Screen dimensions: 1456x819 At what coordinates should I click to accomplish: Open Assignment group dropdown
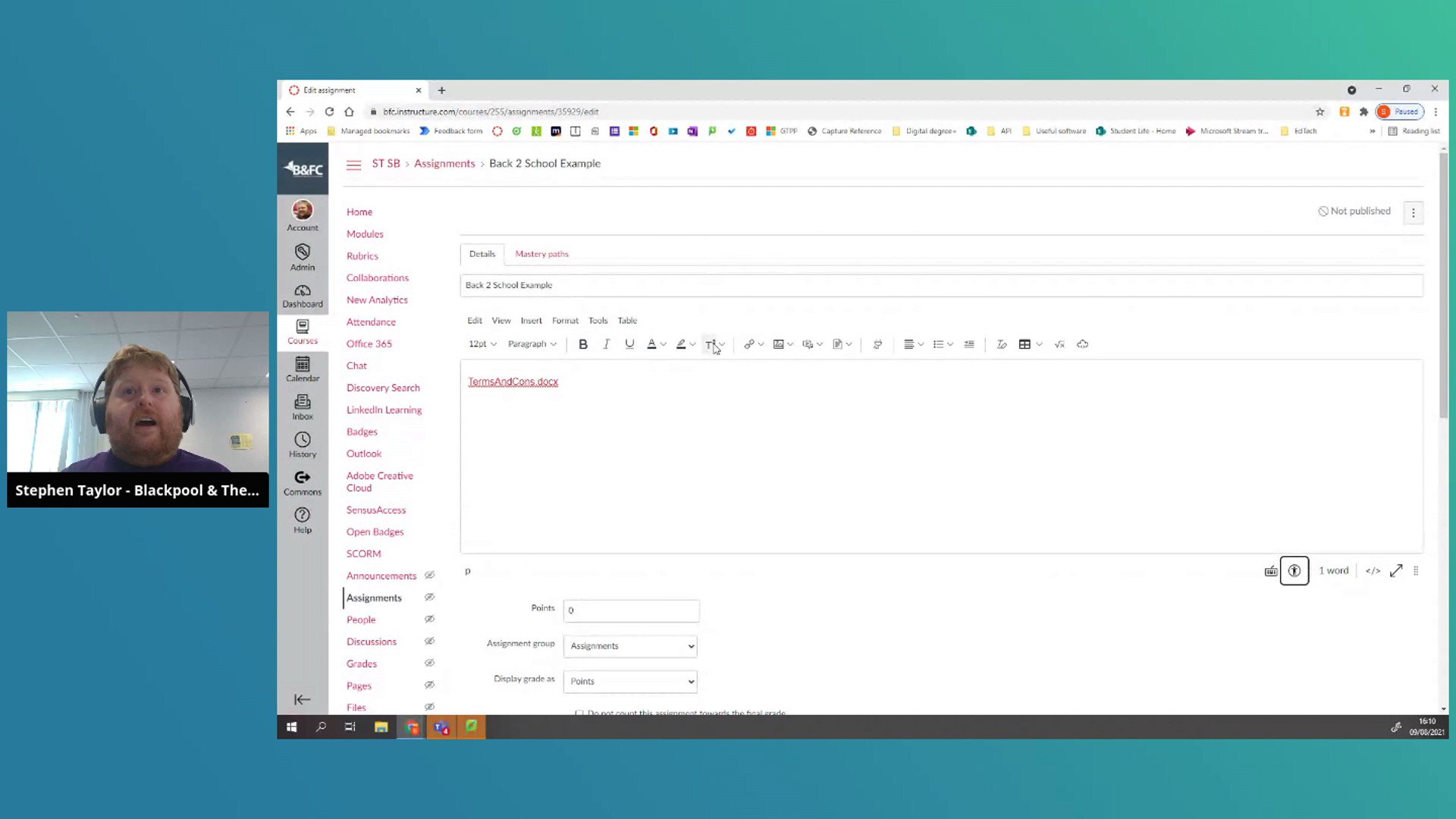[x=630, y=646]
